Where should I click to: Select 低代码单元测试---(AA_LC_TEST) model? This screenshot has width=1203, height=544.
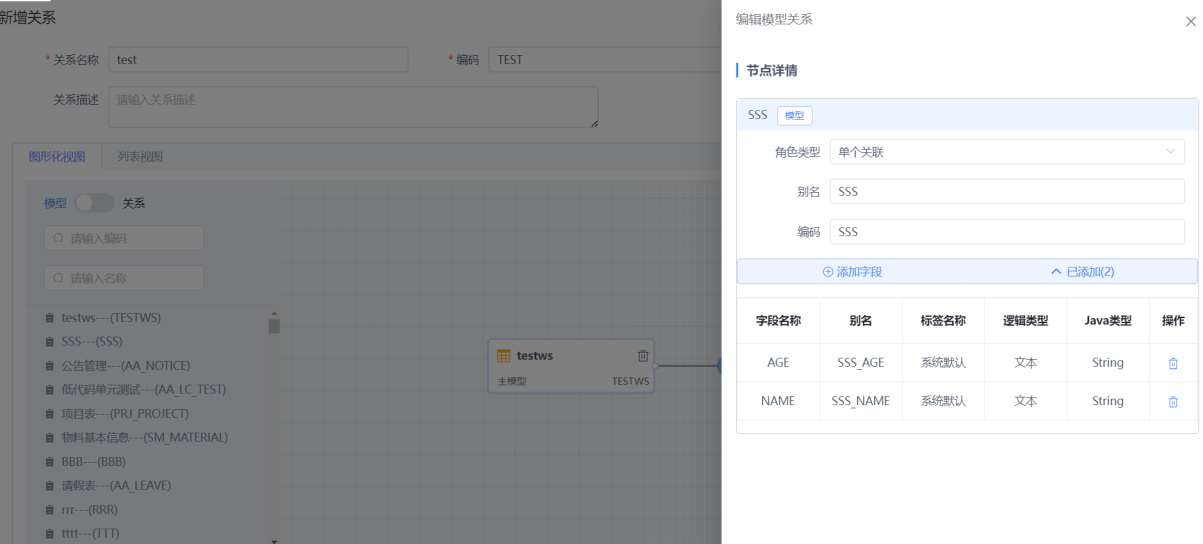click(144, 390)
